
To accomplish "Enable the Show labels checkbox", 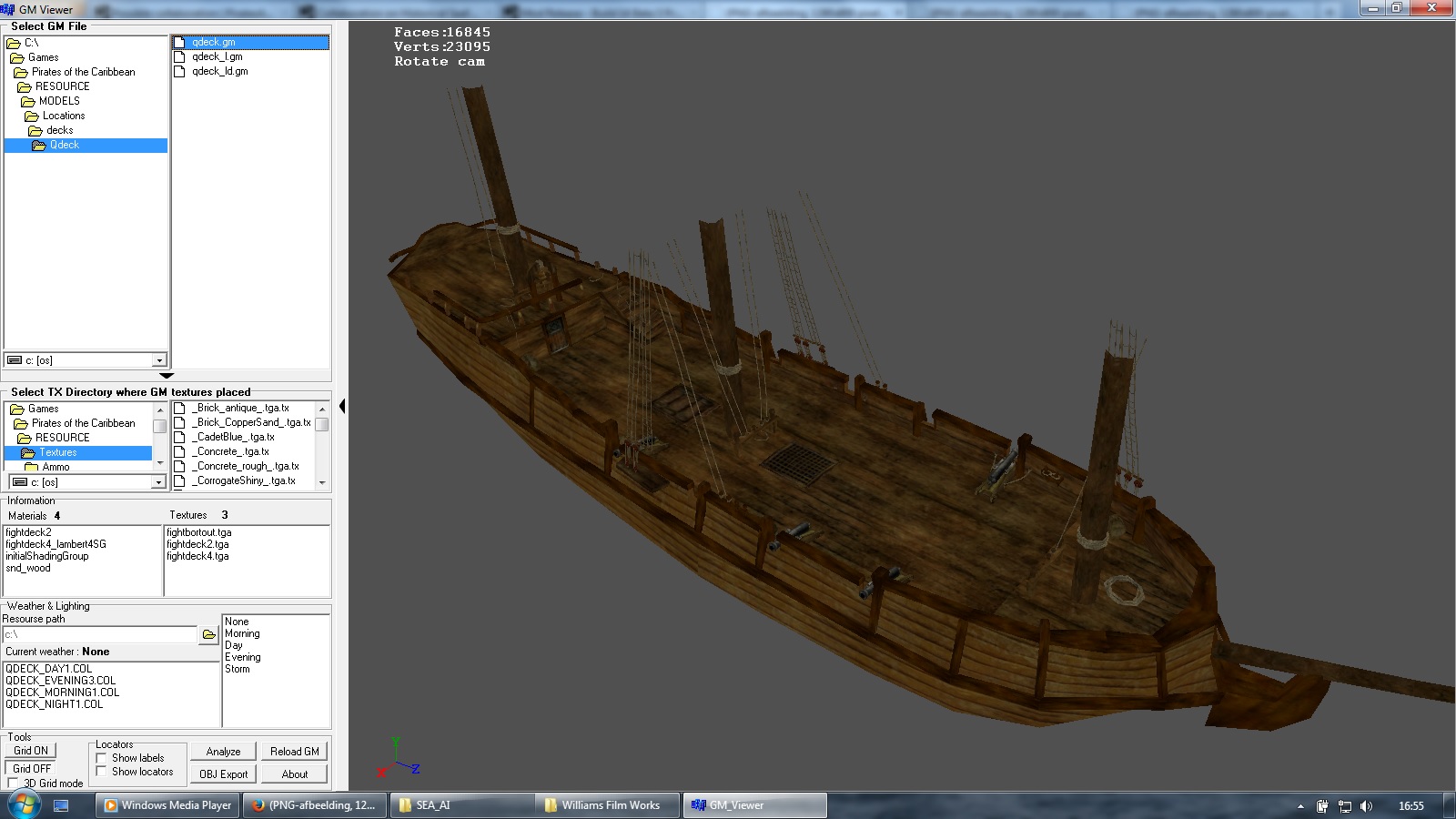I will click(102, 758).
